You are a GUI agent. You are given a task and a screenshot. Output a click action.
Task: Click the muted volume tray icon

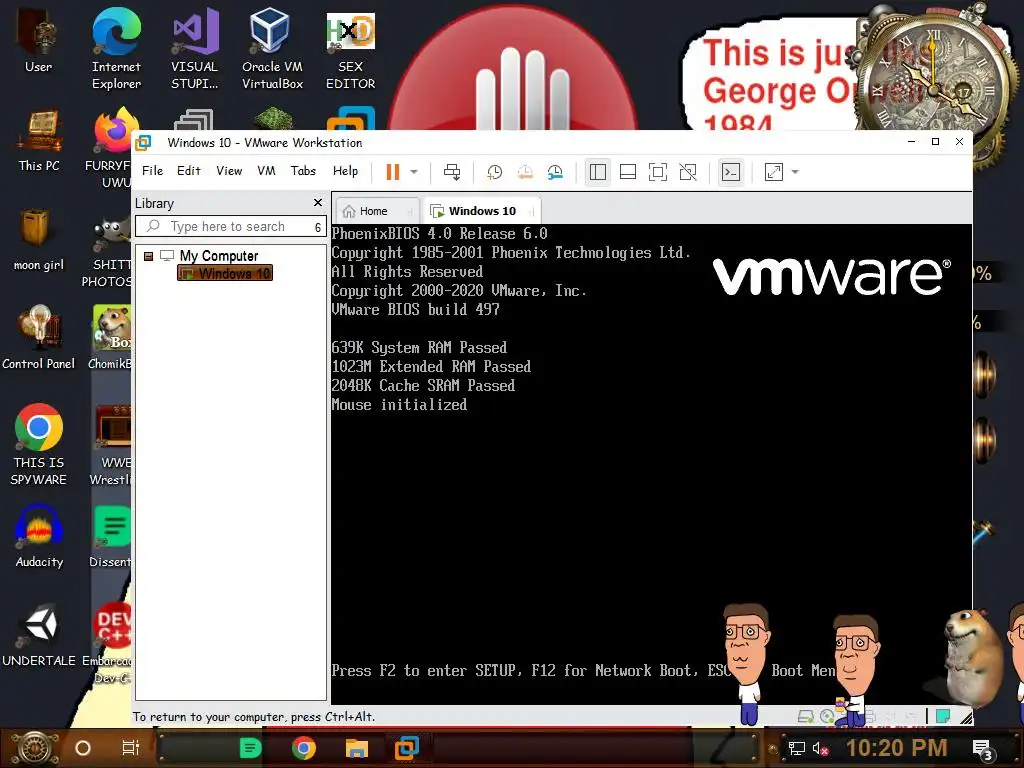tap(820, 748)
